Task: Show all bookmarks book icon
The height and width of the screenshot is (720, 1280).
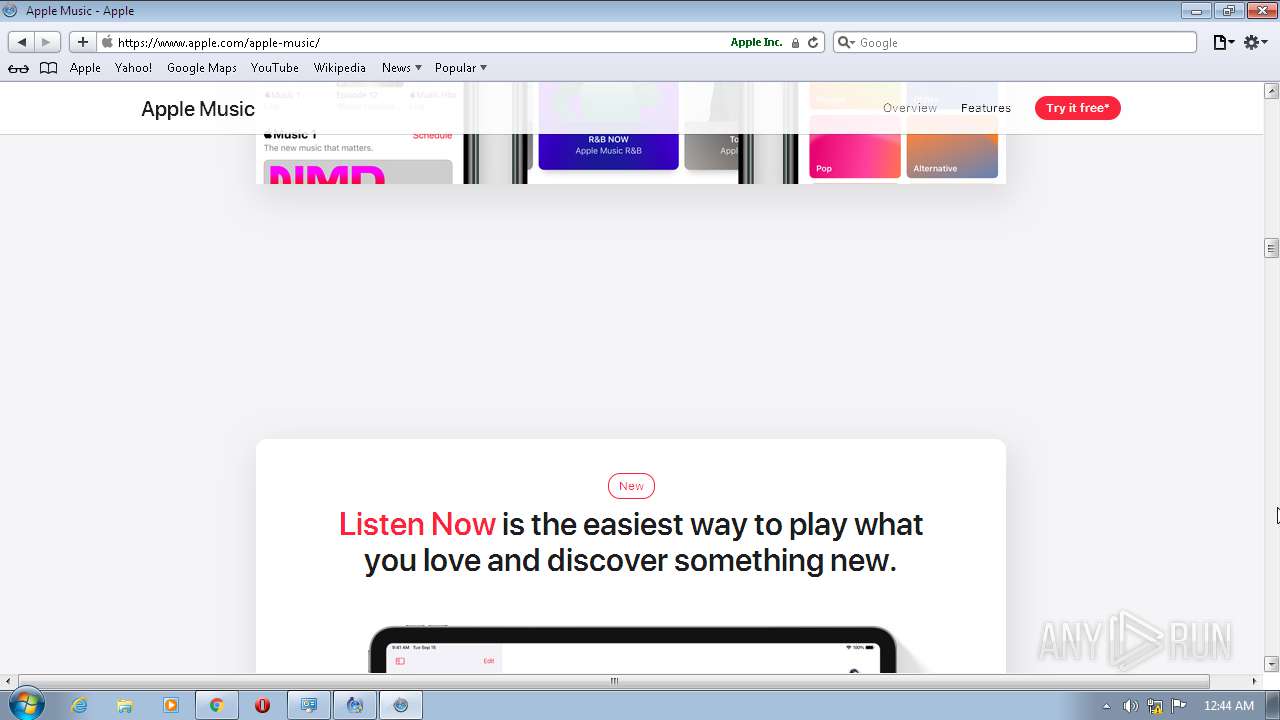Action: point(48,68)
